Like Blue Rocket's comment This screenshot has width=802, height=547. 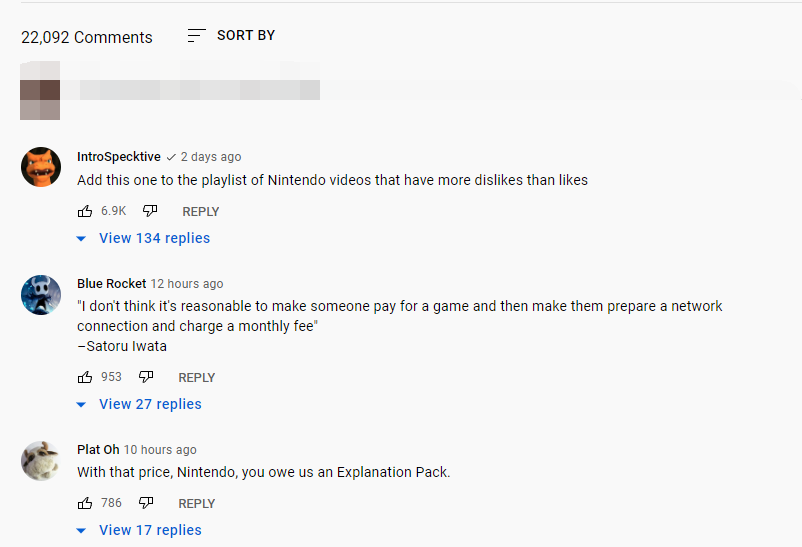(x=85, y=377)
